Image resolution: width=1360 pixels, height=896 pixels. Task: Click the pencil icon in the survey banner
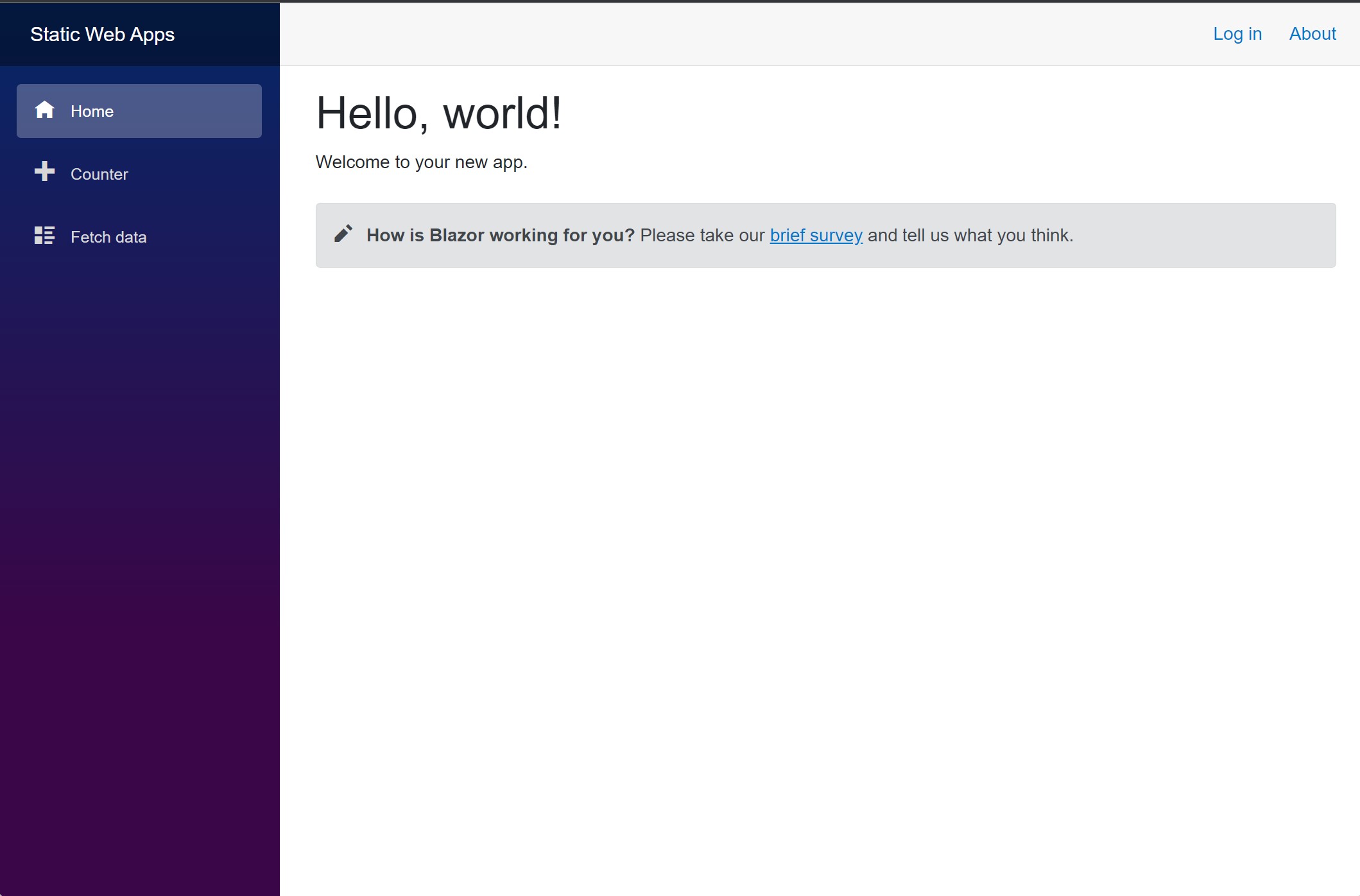(343, 234)
